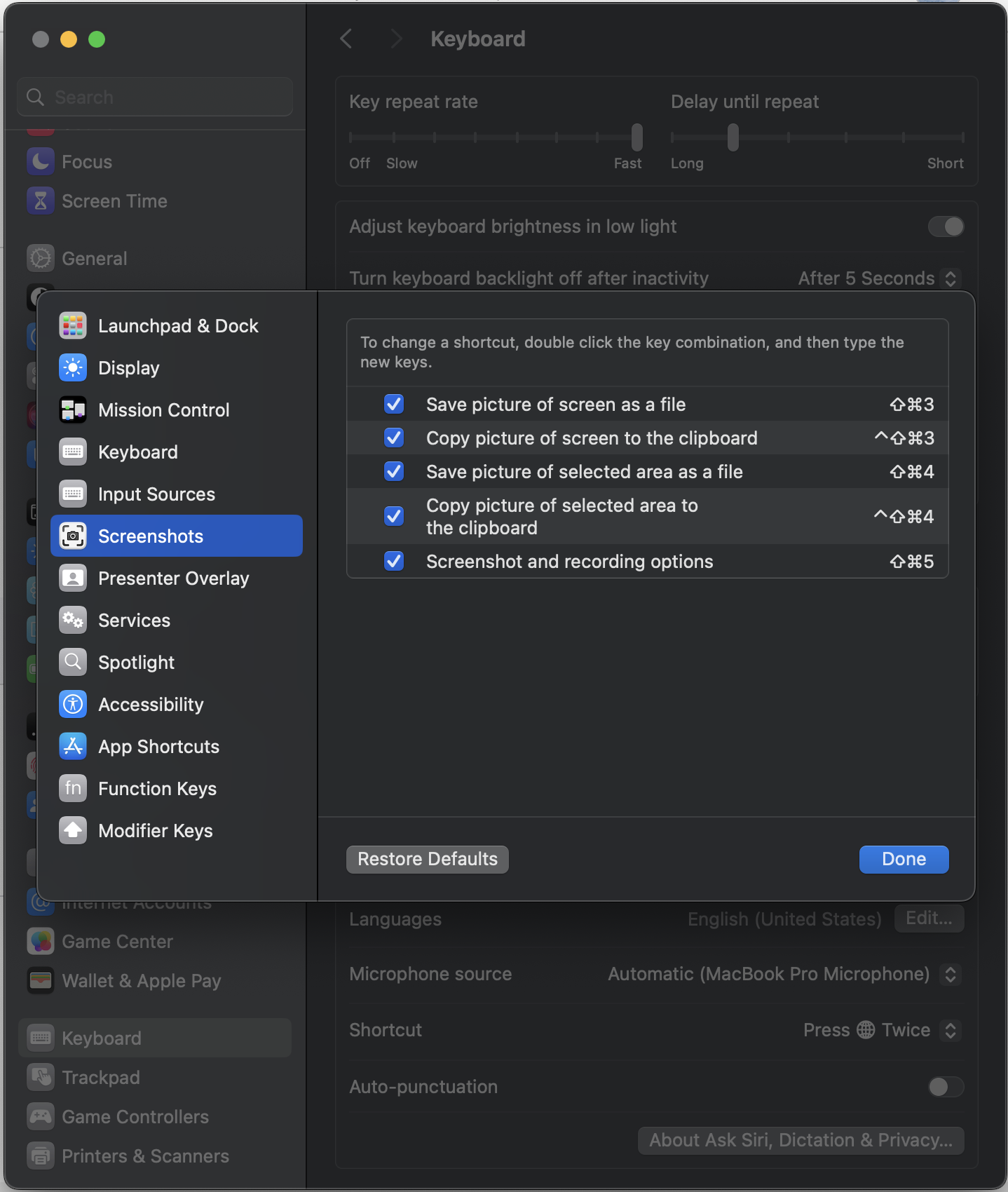
Task: Click the Launchpad & Dock icon
Action: point(73,326)
